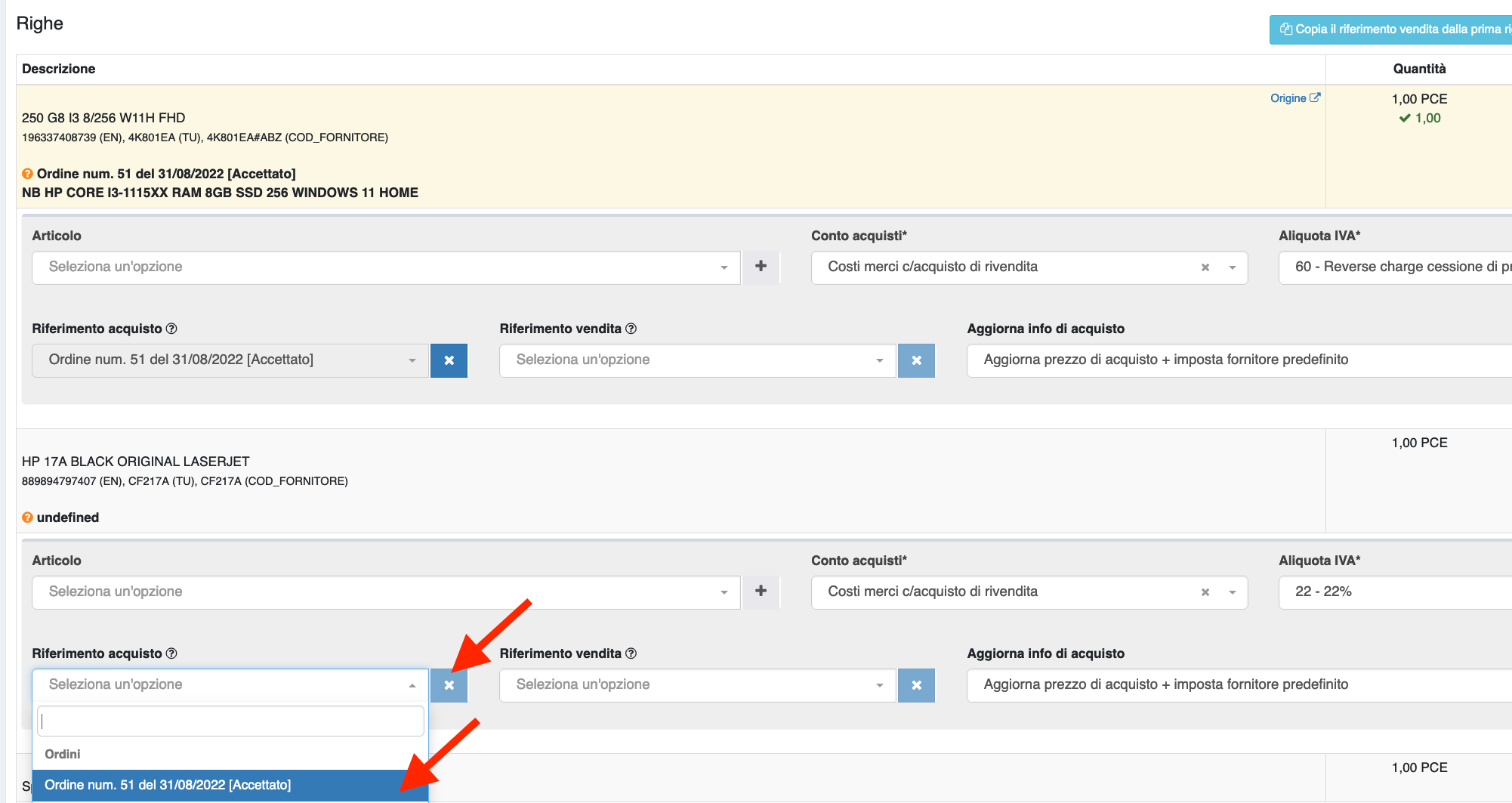Remove Conto acquisti value in HP 17A row
The height and width of the screenshot is (803, 1512).
click(x=1205, y=592)
